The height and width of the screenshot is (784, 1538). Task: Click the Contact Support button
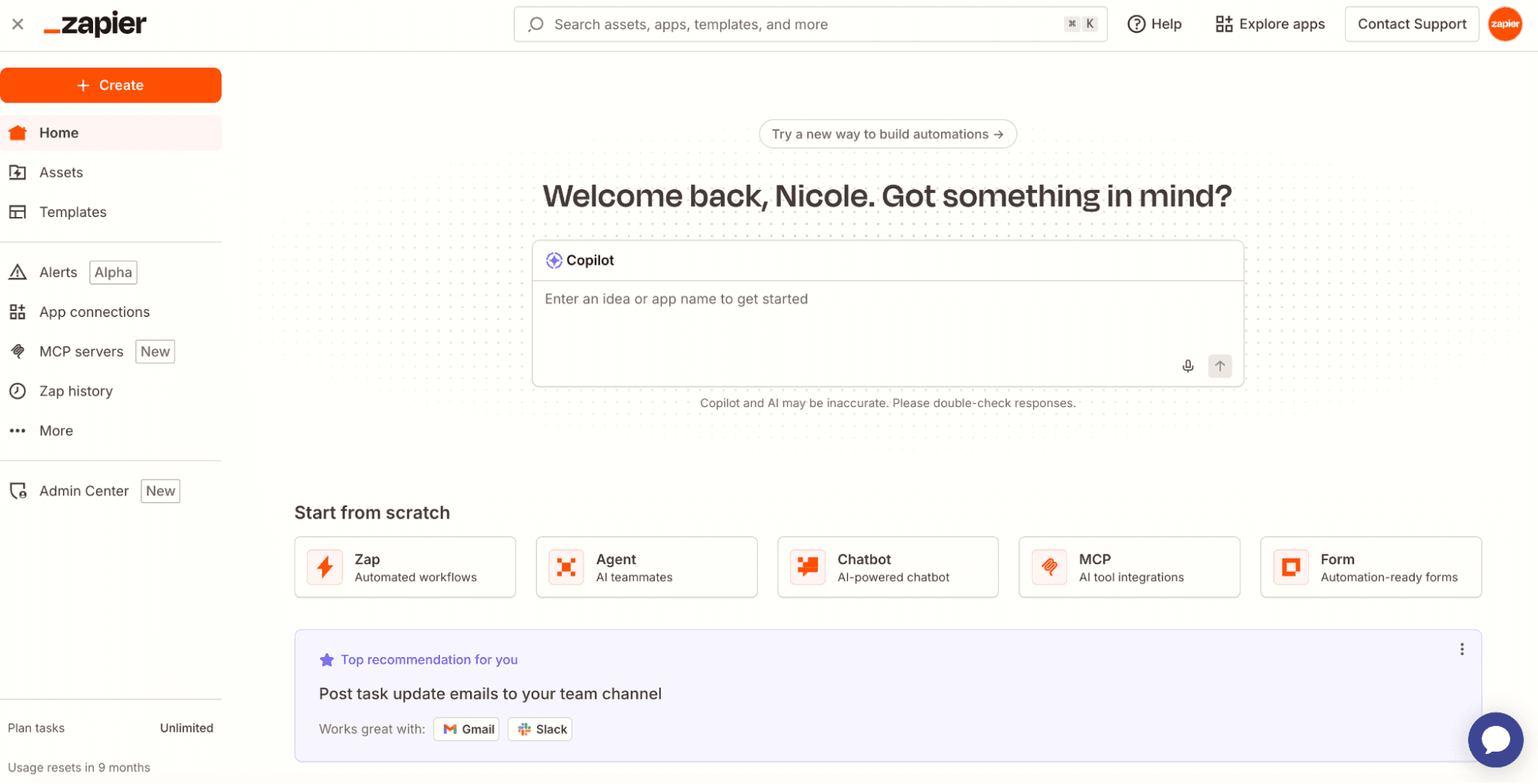[x=1411, y=24]
